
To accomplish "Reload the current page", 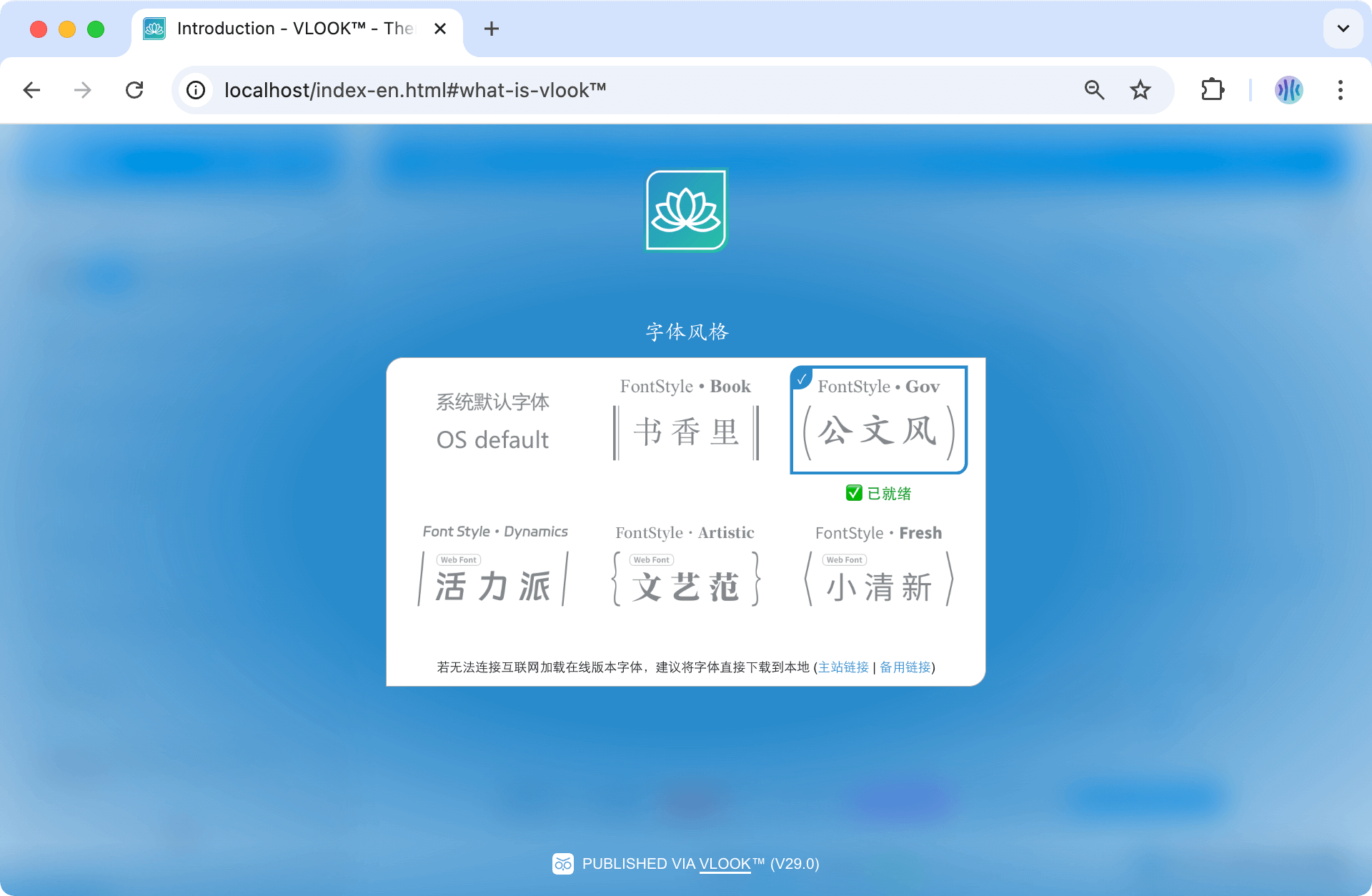I will (134, 90).
